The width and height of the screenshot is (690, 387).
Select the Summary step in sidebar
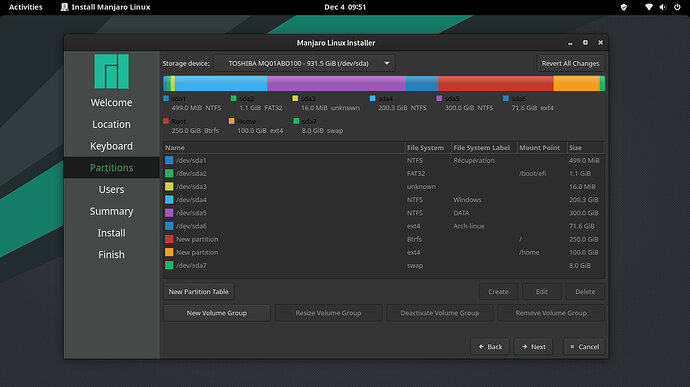click(x=111, y=211)
